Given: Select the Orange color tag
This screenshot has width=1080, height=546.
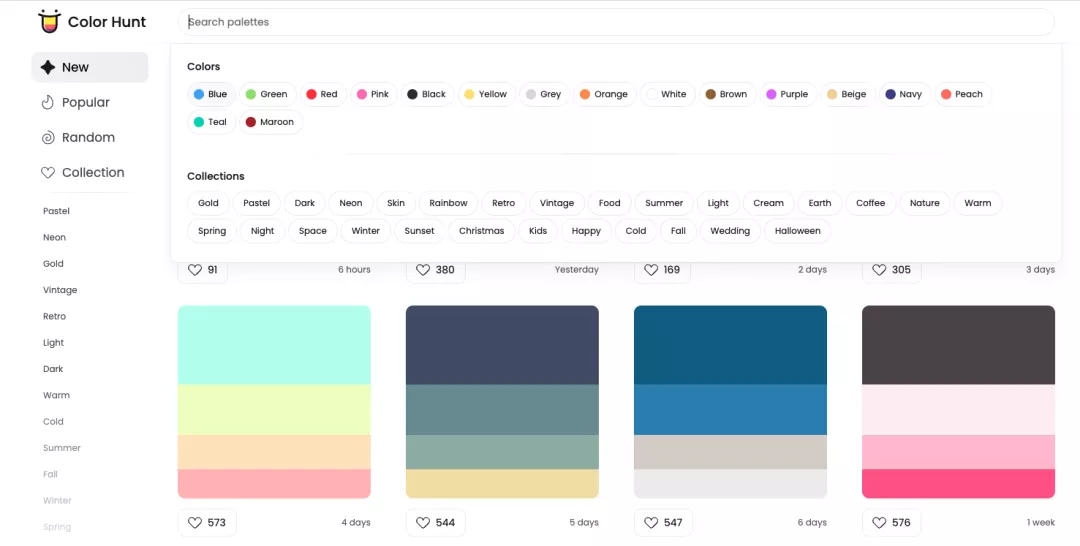Looking at the screenshot, I should coord(604,94).
